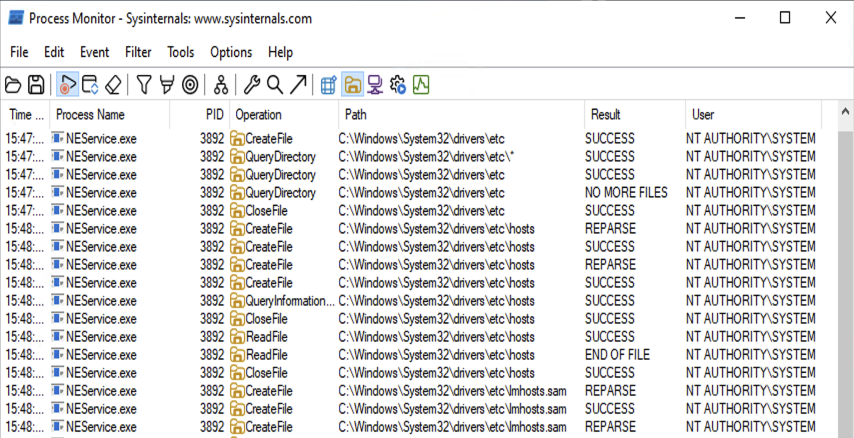Click the Jump To arrow icon
This screenshot has height=438, width=854.
[298, 85]
